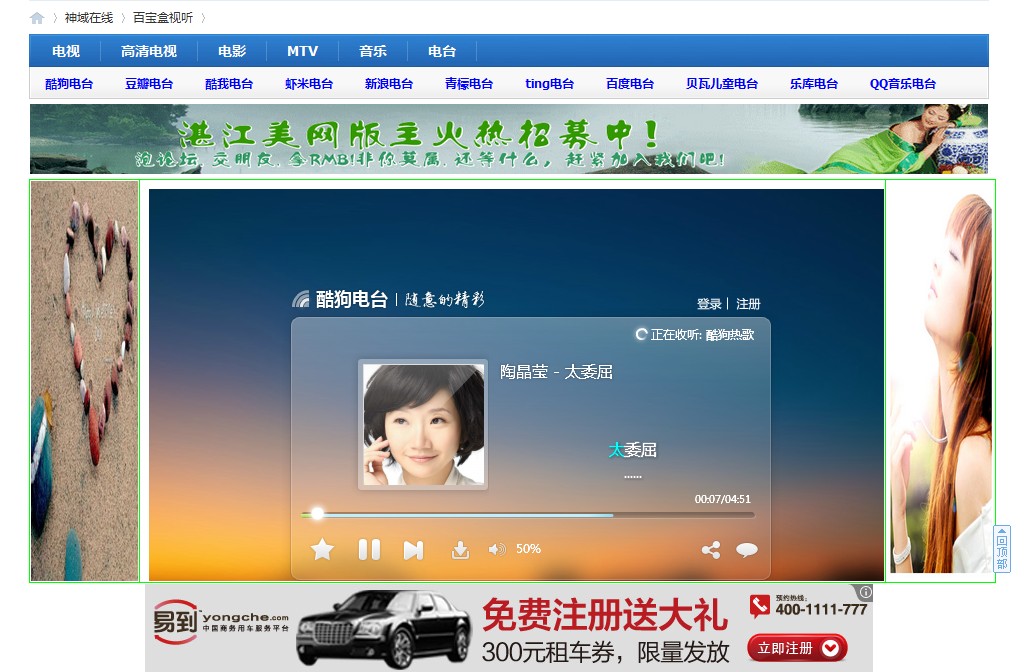Pause the currently playing song

[x=368, y=549]
